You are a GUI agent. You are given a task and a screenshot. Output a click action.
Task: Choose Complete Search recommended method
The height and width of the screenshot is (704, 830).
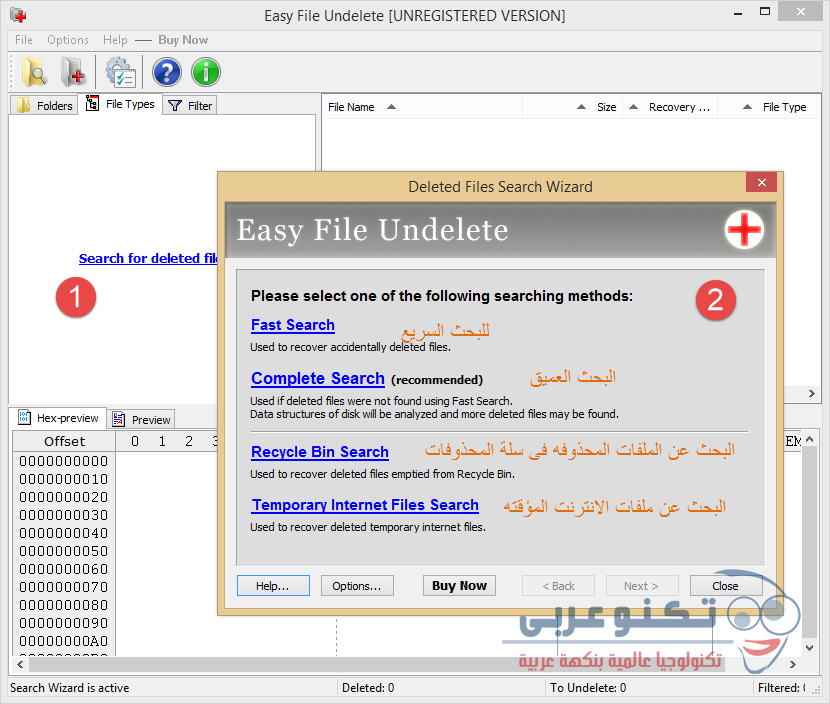point(318,378)
